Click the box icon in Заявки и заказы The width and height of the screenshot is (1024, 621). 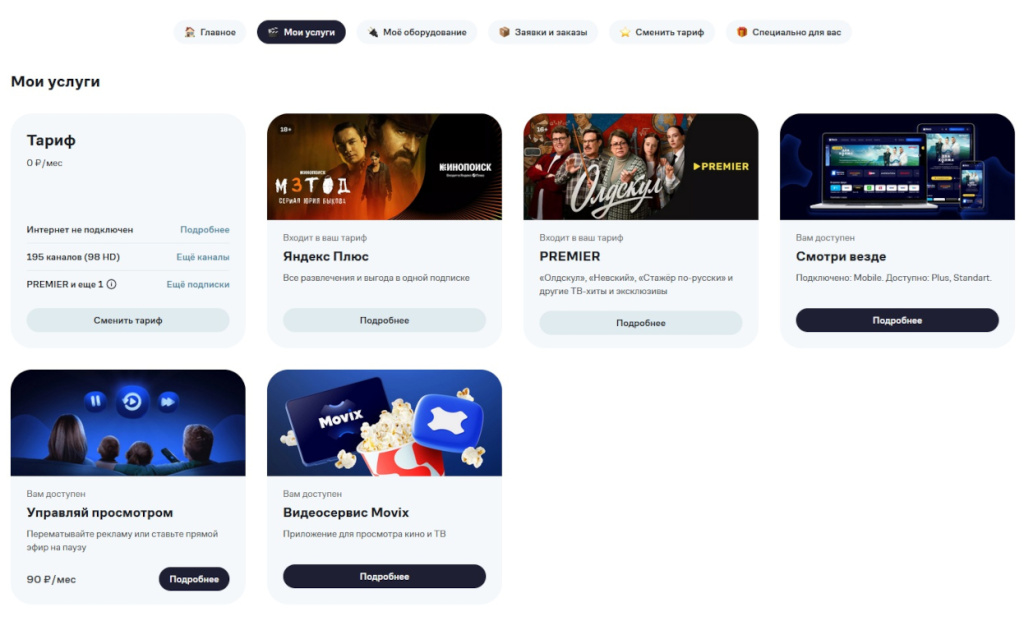tap(504, 32)
